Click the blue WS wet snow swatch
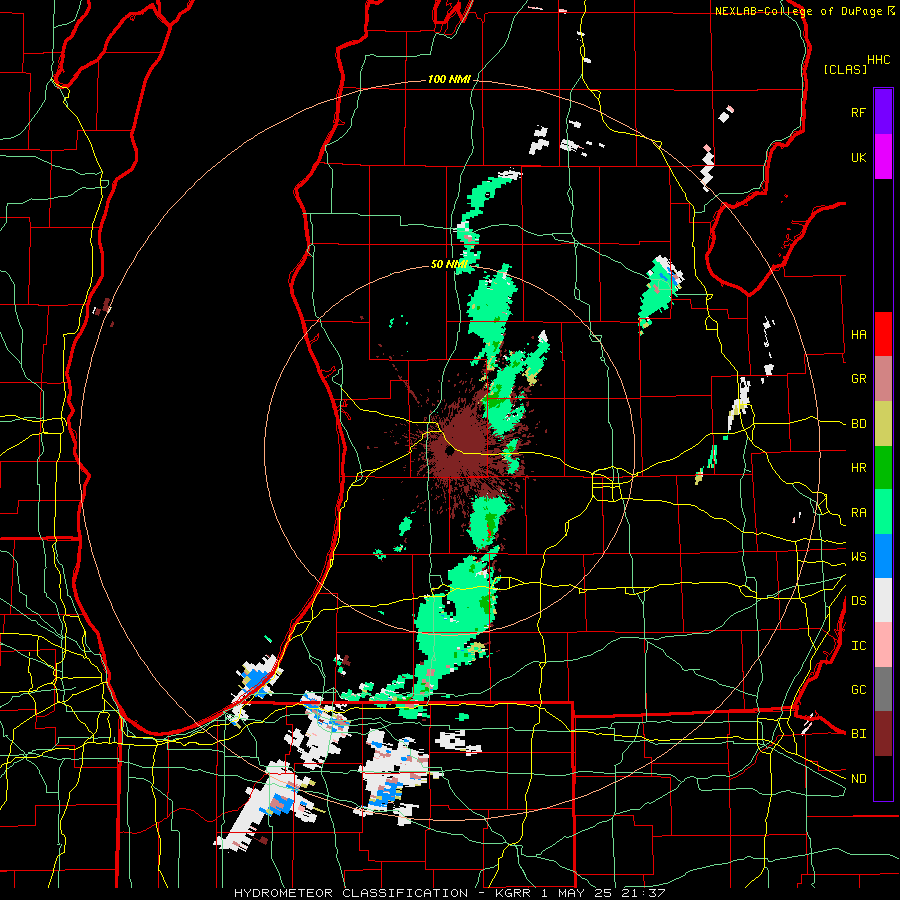The image size is (900, 900). coord(883,556)
